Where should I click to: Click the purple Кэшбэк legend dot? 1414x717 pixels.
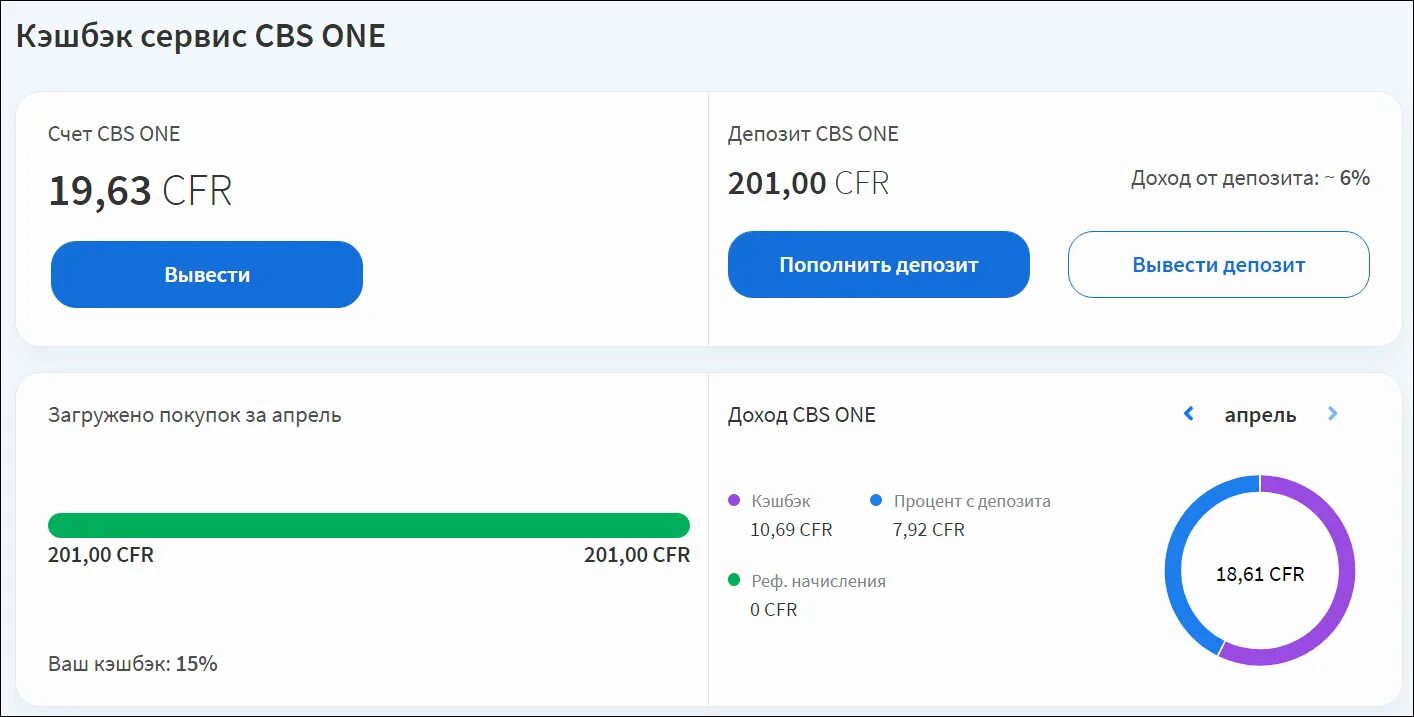734,501
